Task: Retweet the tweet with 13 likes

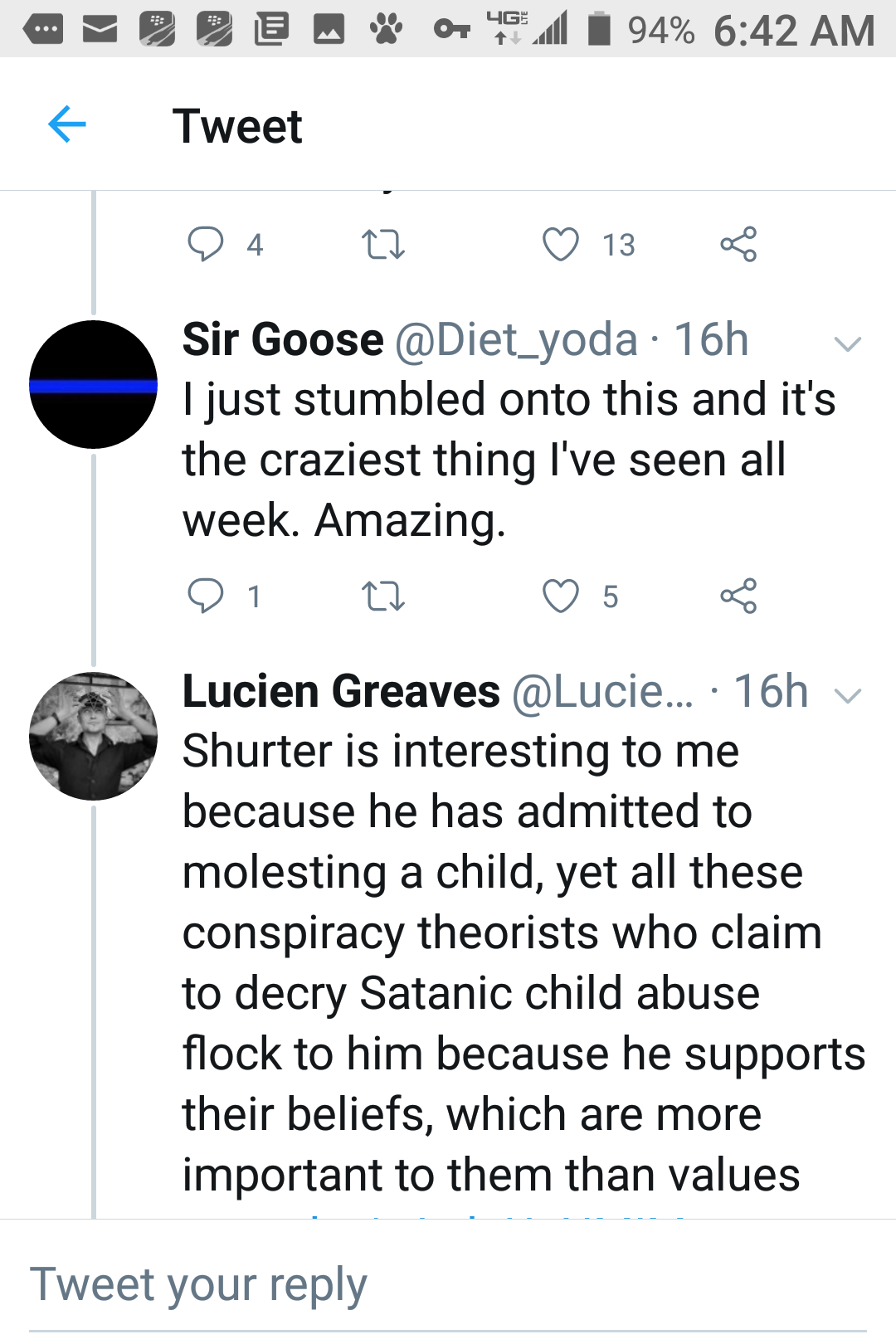Action: click(383, 245)
